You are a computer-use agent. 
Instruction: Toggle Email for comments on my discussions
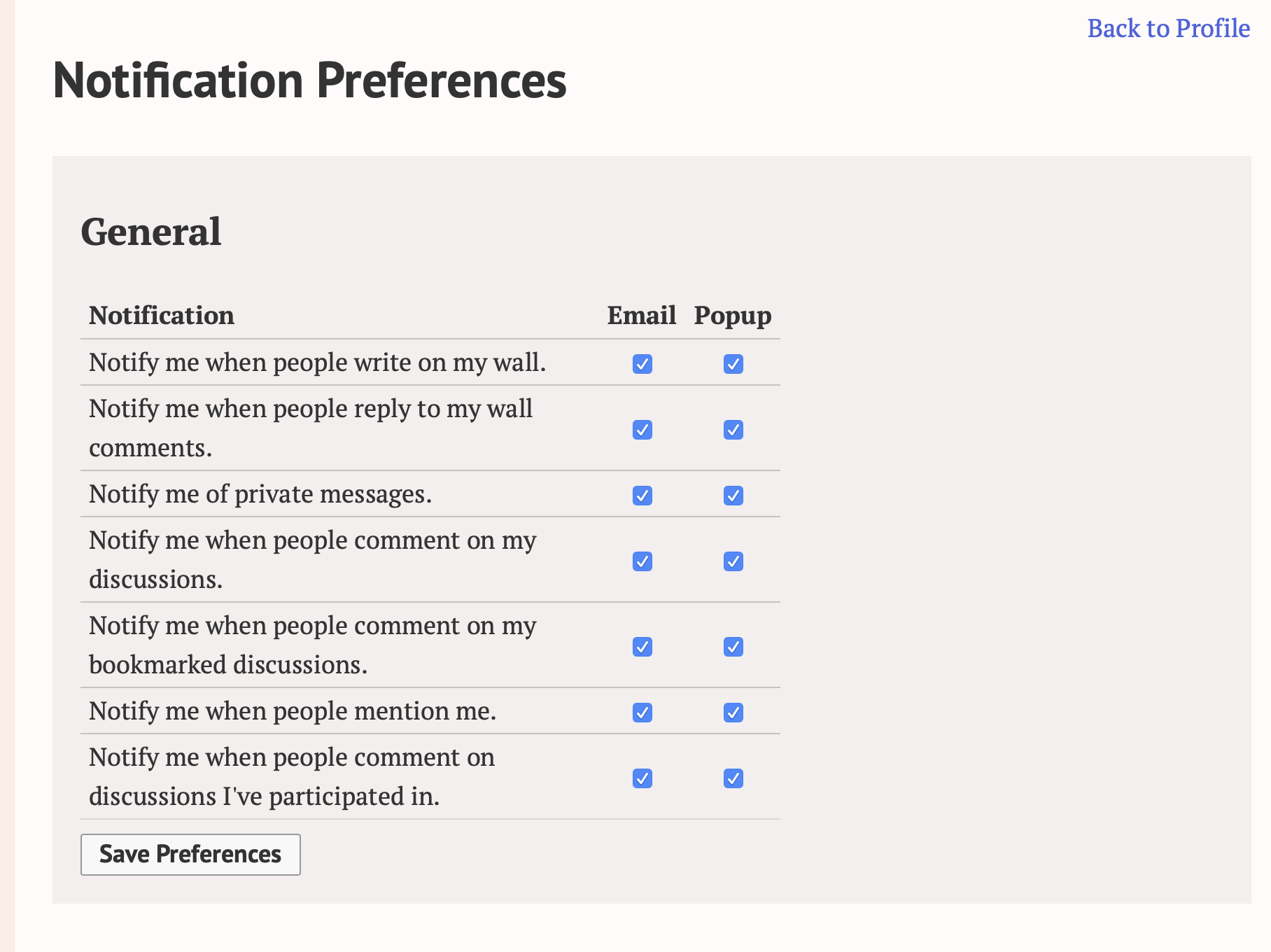point(642,561)
